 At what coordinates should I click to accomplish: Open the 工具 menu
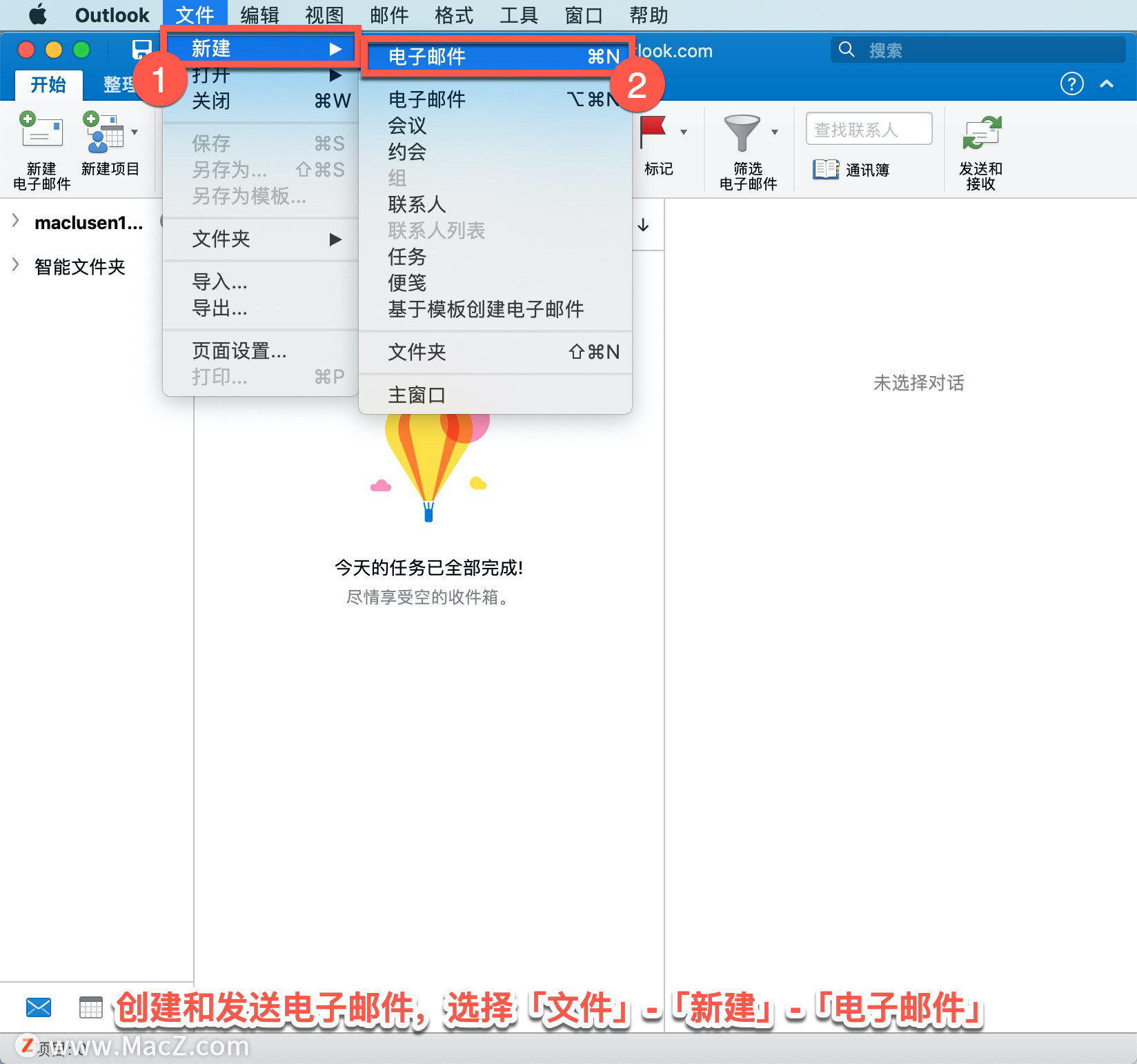click(519, 15)
